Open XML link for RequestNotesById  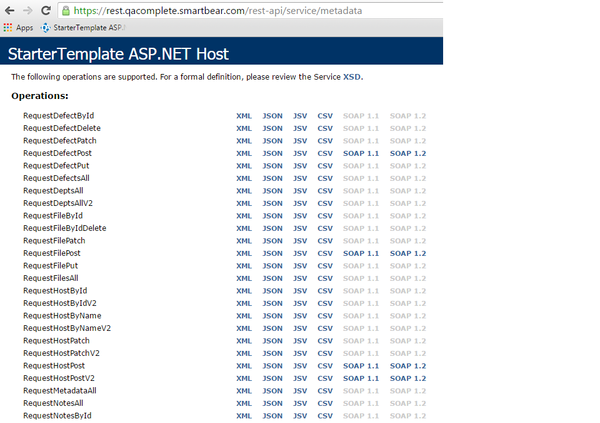point(244,416)
